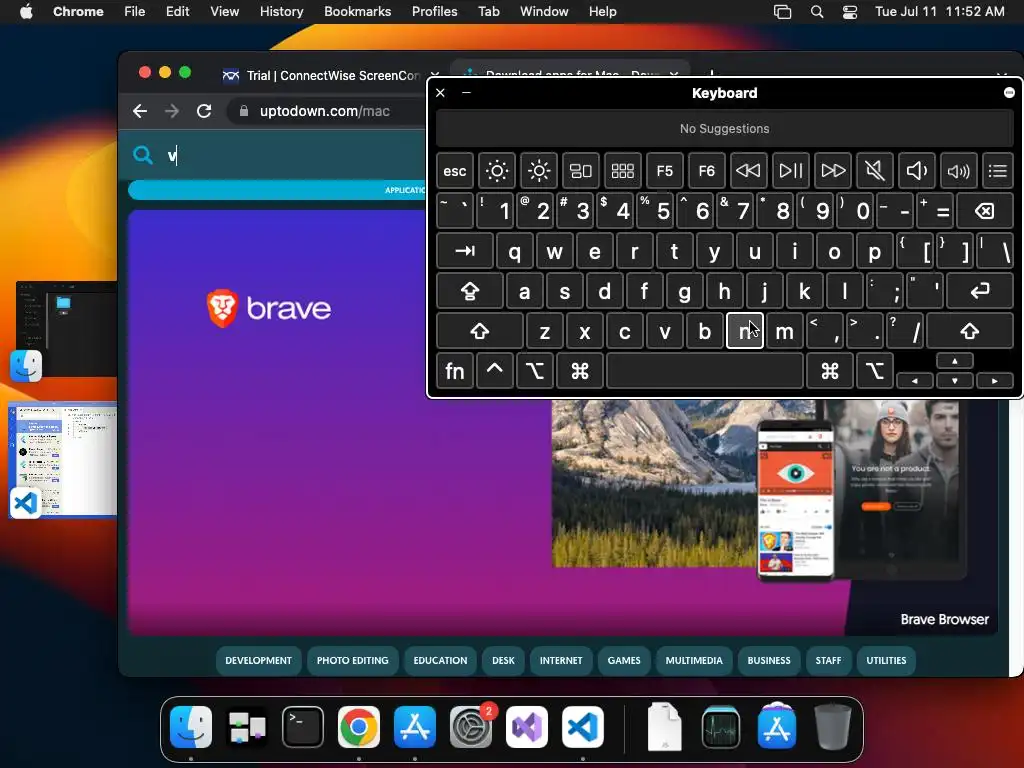Go back in the Chrome toolbar
1024x768 pixels.
(x=140, y=111)
